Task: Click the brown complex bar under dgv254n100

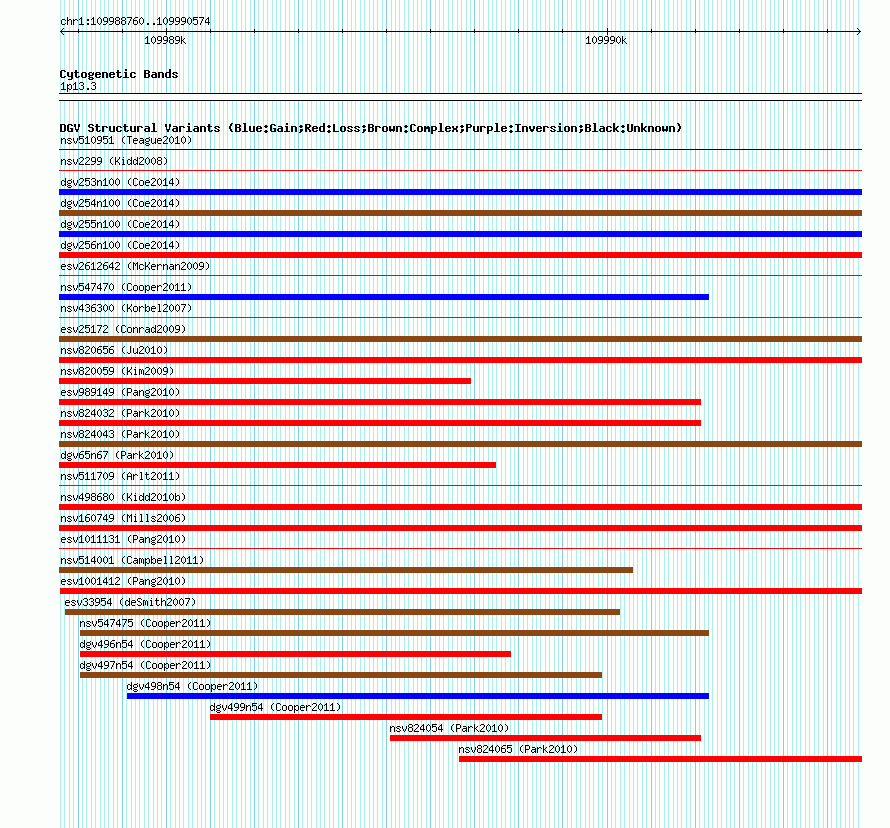Action: click(460, 213)
